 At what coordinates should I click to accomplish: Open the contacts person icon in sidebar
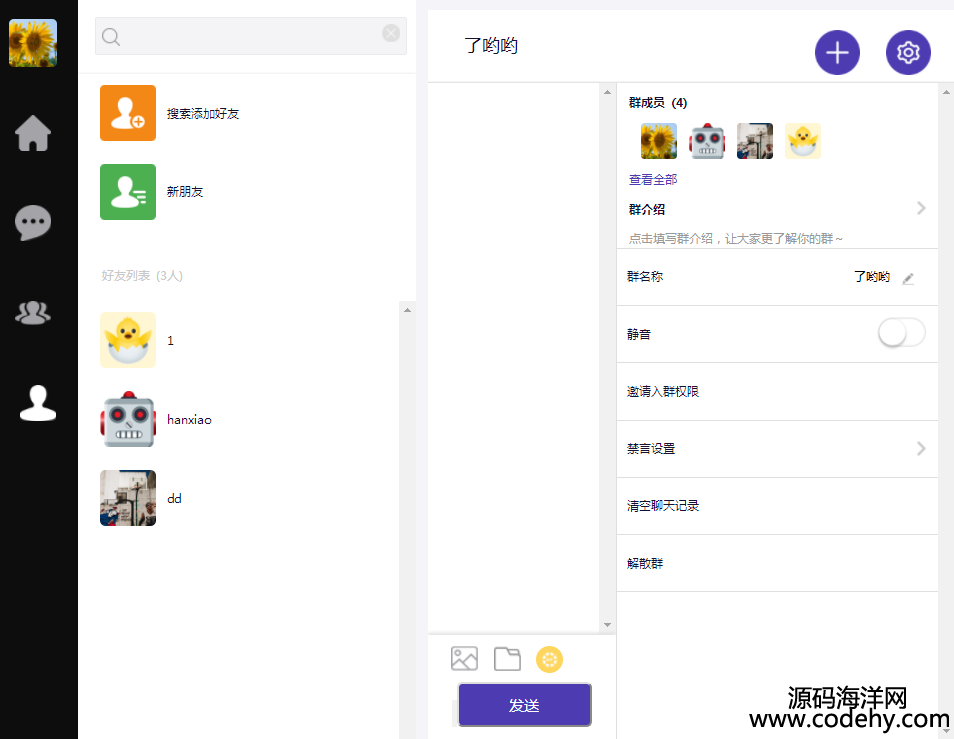coord(38,403)
